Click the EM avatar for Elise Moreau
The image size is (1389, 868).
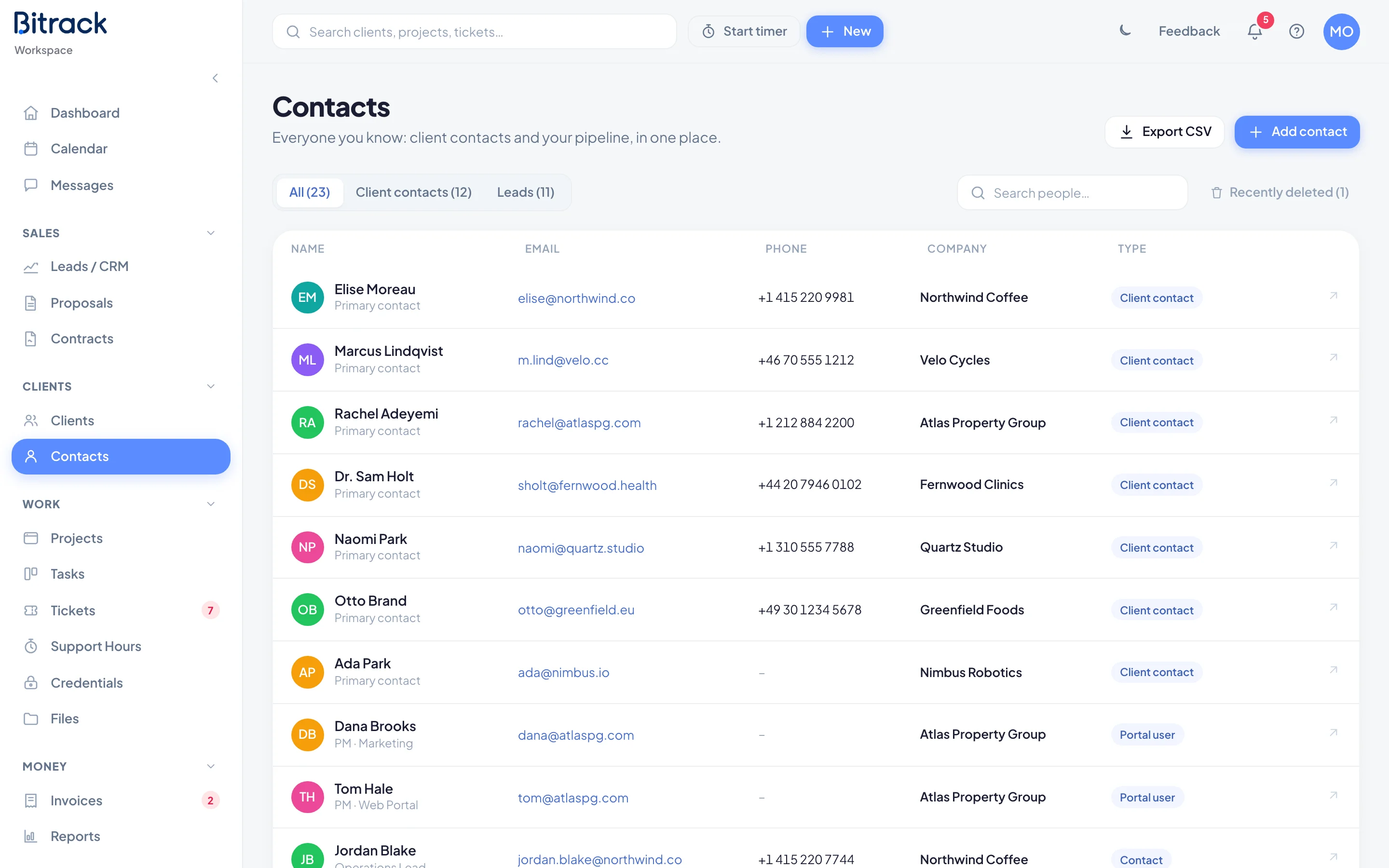(x=307, y=298)
